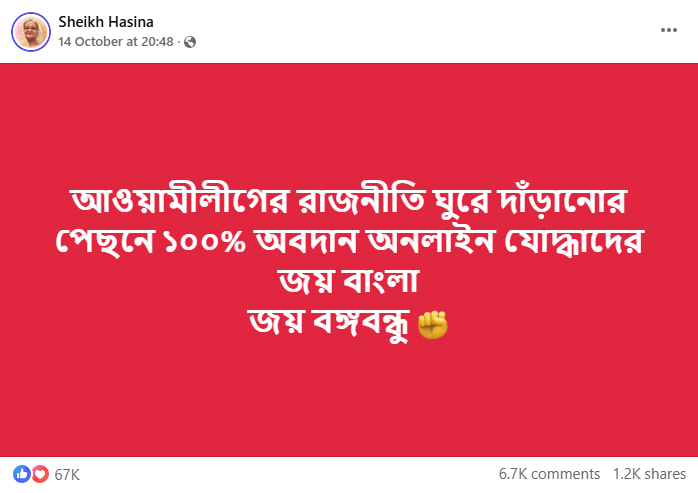Viewport: 698px width, 493px height.
Task: View the 67K reactions list
Action: 67,473
